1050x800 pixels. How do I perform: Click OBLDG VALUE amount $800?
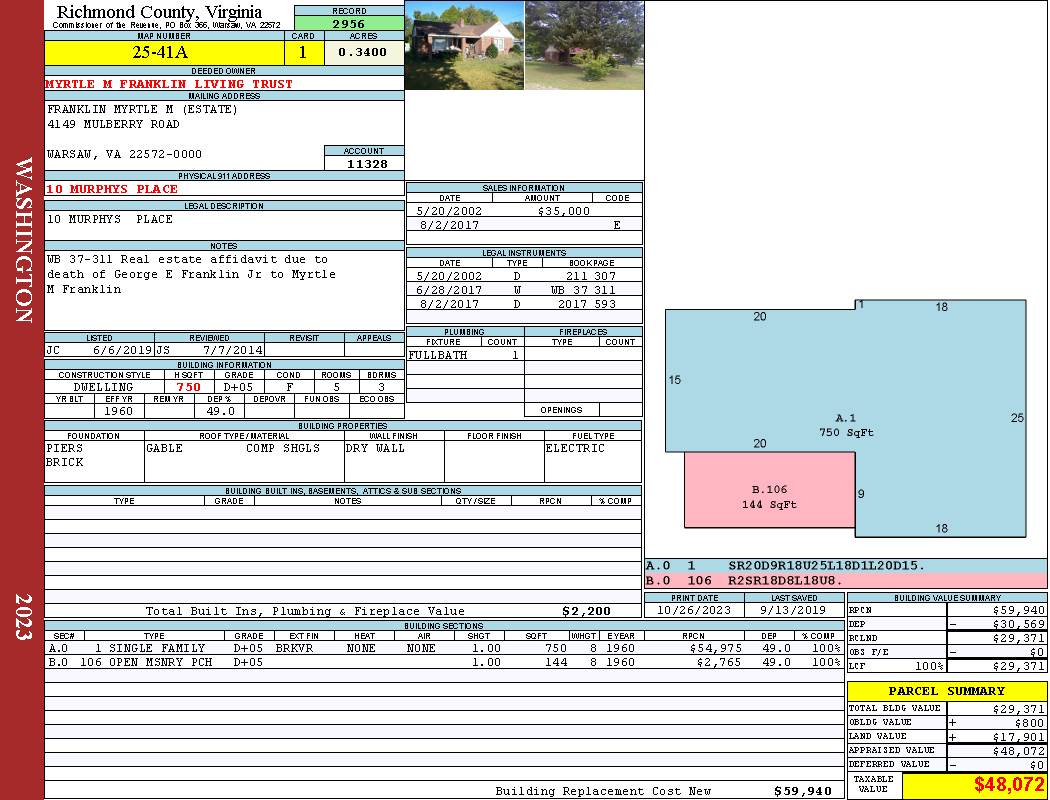1029,722
